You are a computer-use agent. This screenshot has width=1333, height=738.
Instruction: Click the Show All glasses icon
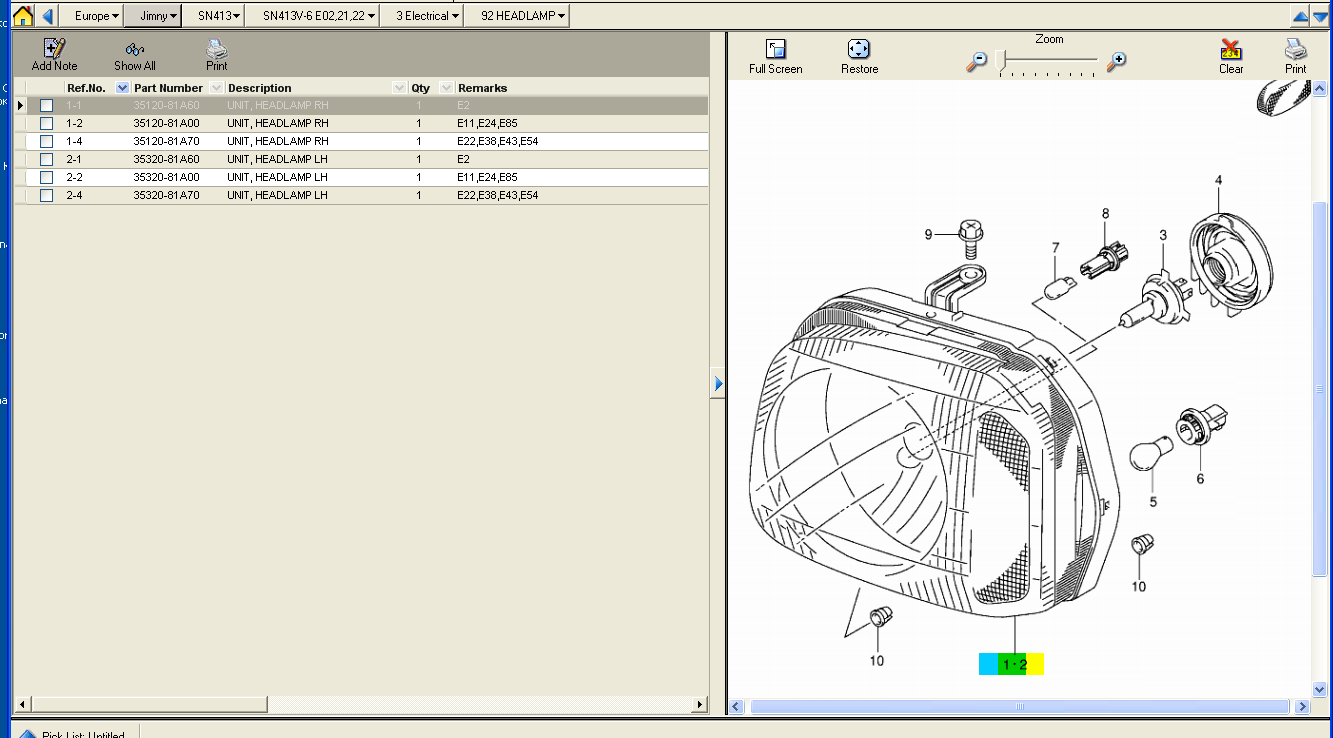[x=135, y=49]
